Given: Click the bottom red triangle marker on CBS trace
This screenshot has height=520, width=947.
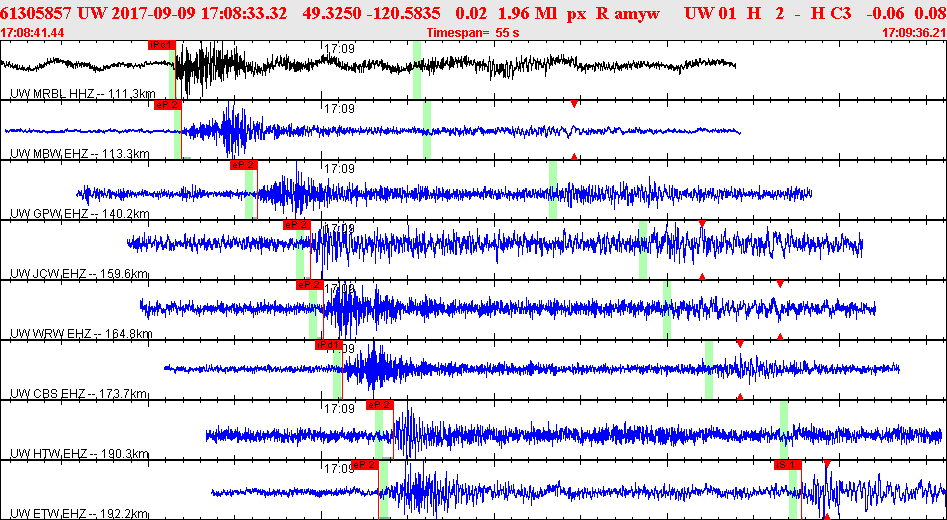Looking at the screenshot, I should (739, 396).
